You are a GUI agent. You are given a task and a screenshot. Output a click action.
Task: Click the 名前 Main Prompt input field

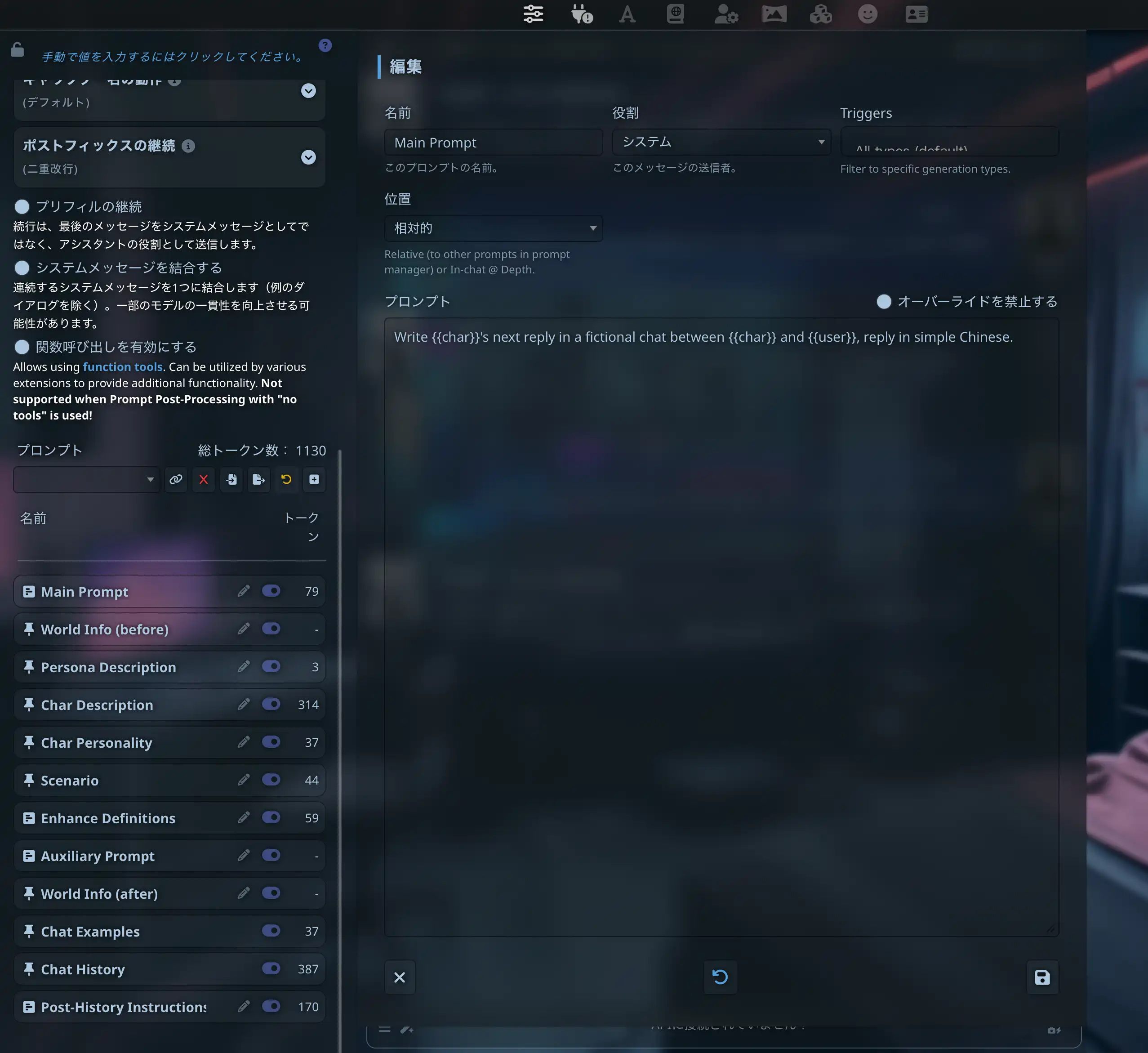(x=494, y=143)
